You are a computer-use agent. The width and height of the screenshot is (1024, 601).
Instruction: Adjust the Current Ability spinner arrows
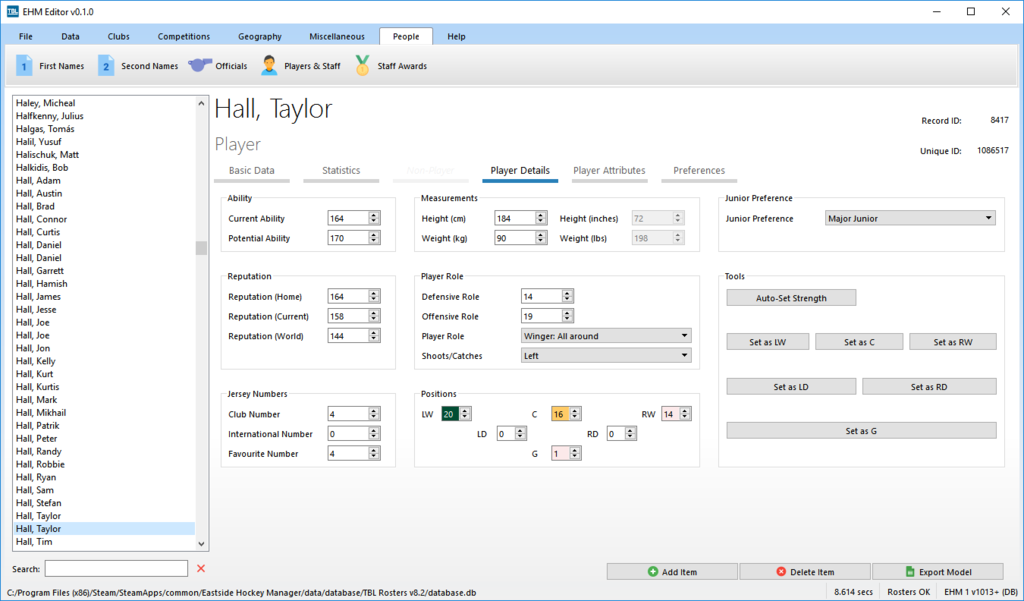point(374,218)
